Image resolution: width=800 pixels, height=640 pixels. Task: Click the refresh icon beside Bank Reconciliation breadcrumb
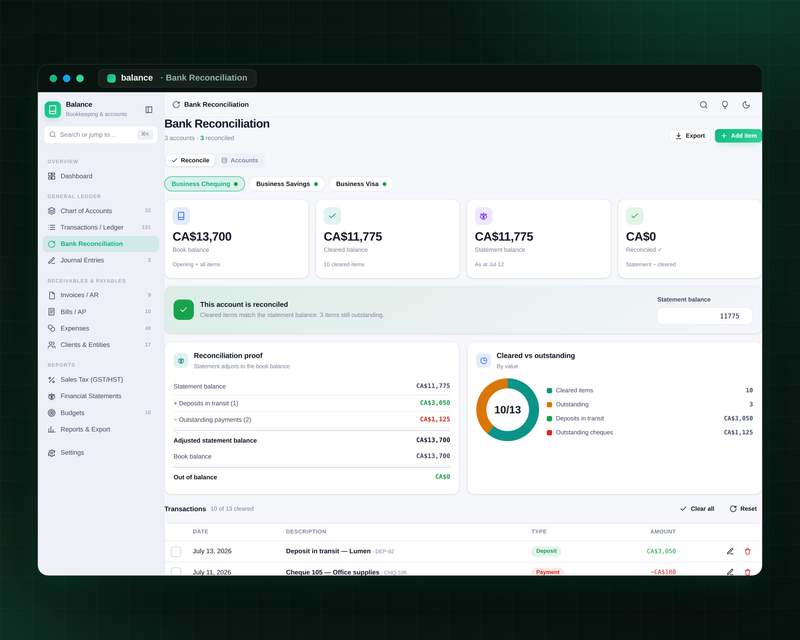coord(176,105)
